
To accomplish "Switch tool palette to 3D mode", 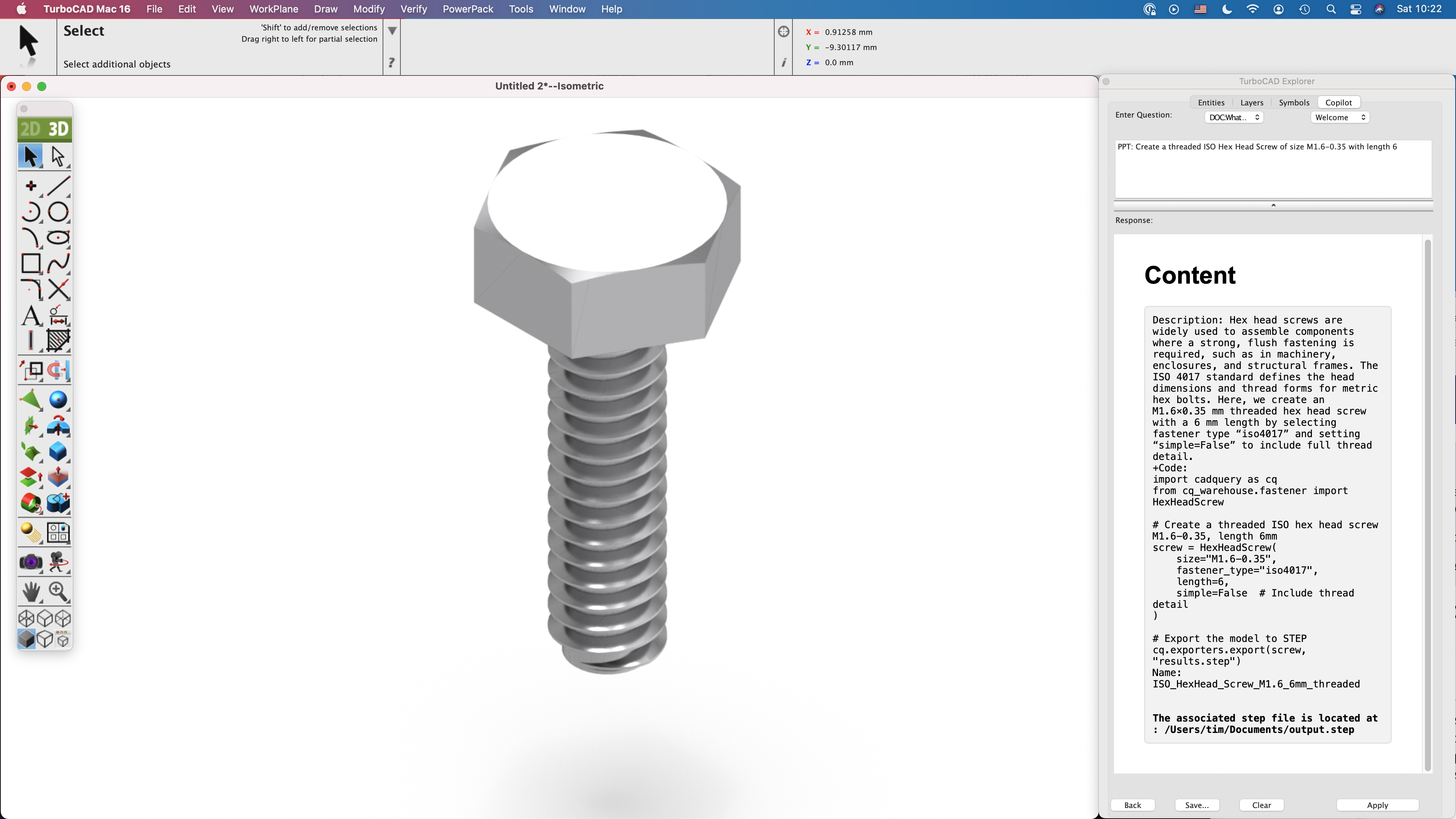I will (58, 129).
